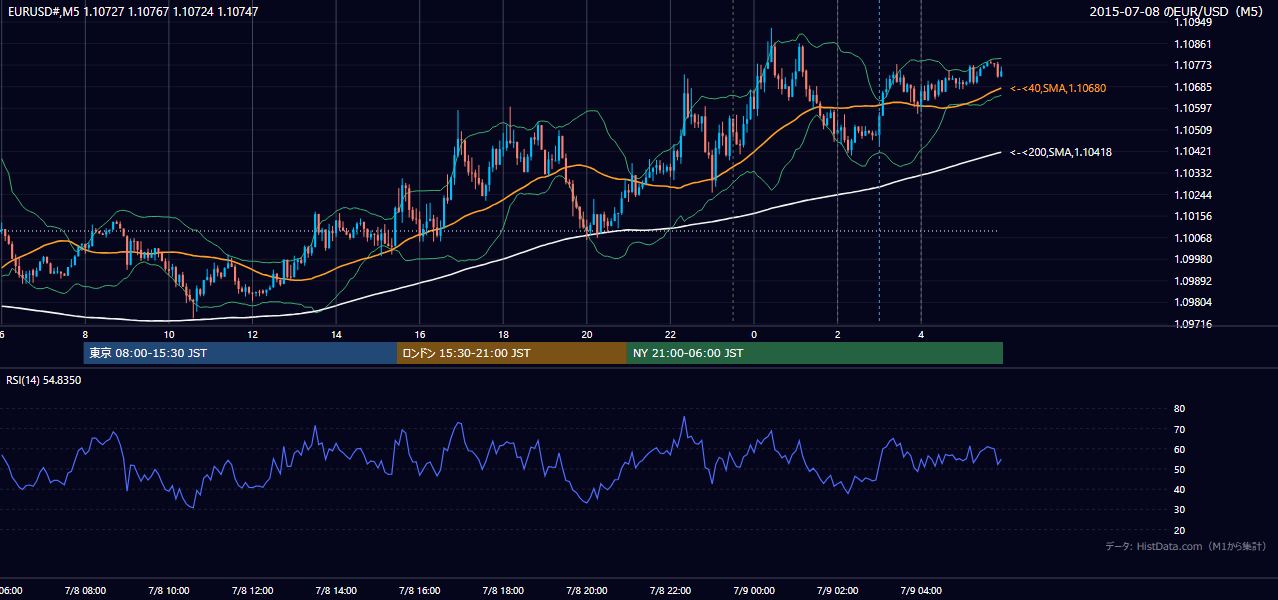
Task: Click bottom time label 7/8 12:00
Action: (x=252, y=591)
